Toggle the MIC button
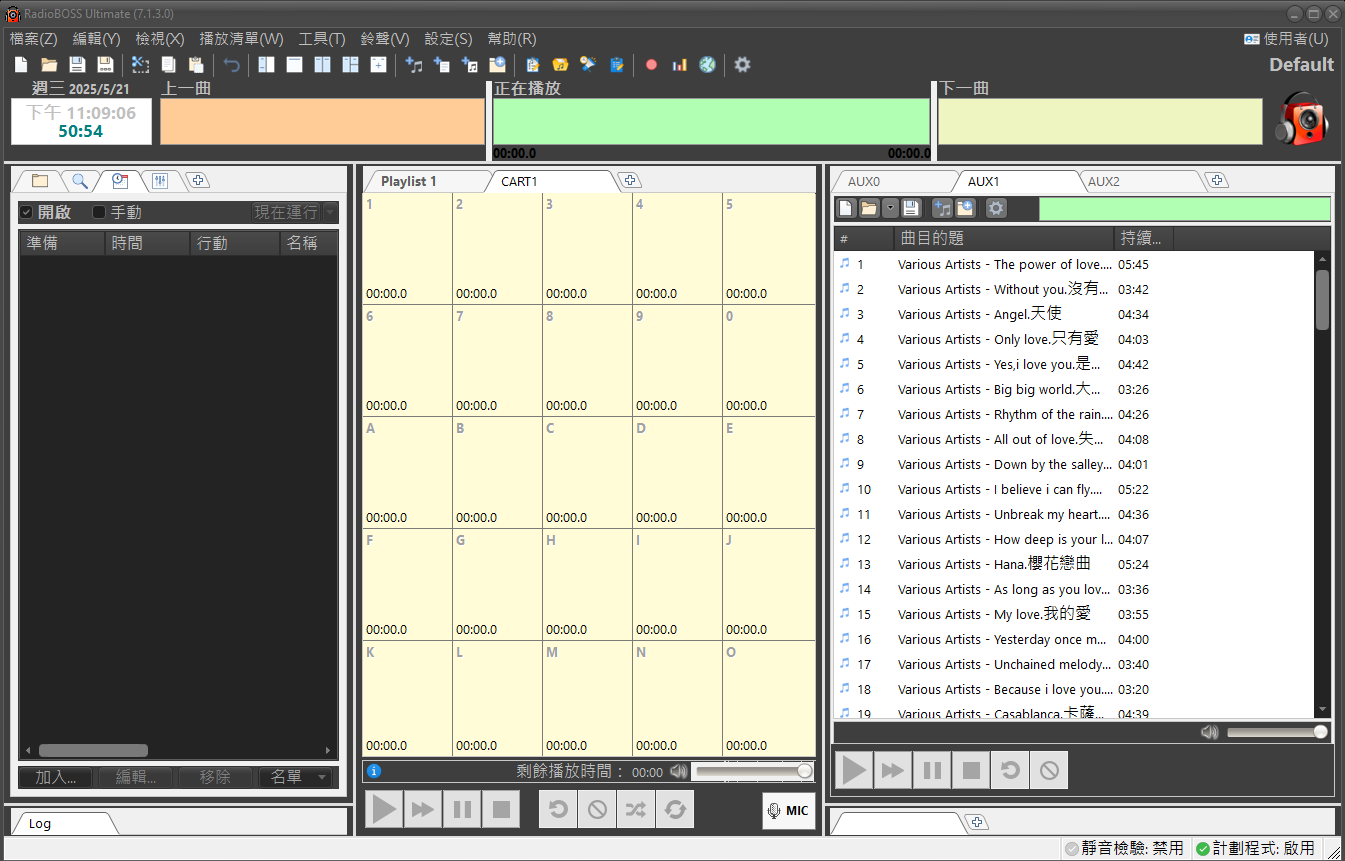This screenshot has height=861, width=1345. (x=788, y=810)
